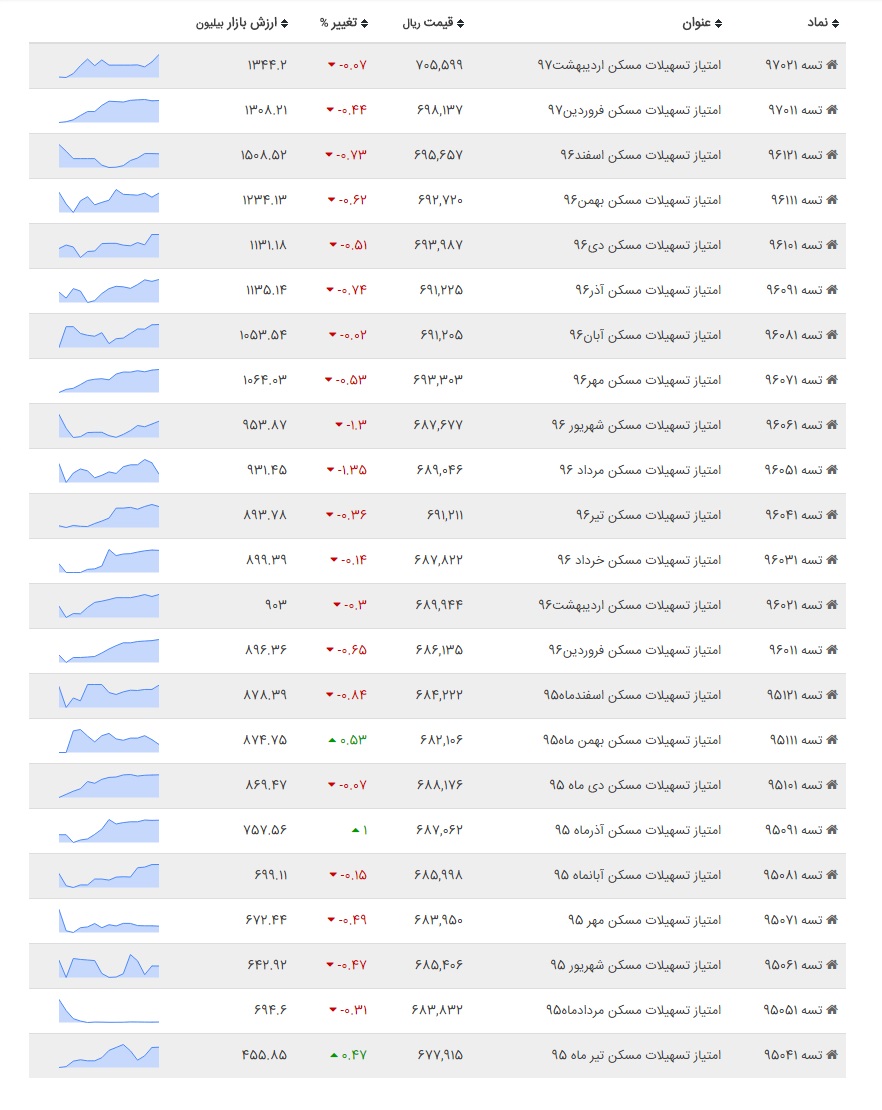Sort table by عنوان column
The width and height of the screenshot is (882, 1110).
tap(701, 23)
